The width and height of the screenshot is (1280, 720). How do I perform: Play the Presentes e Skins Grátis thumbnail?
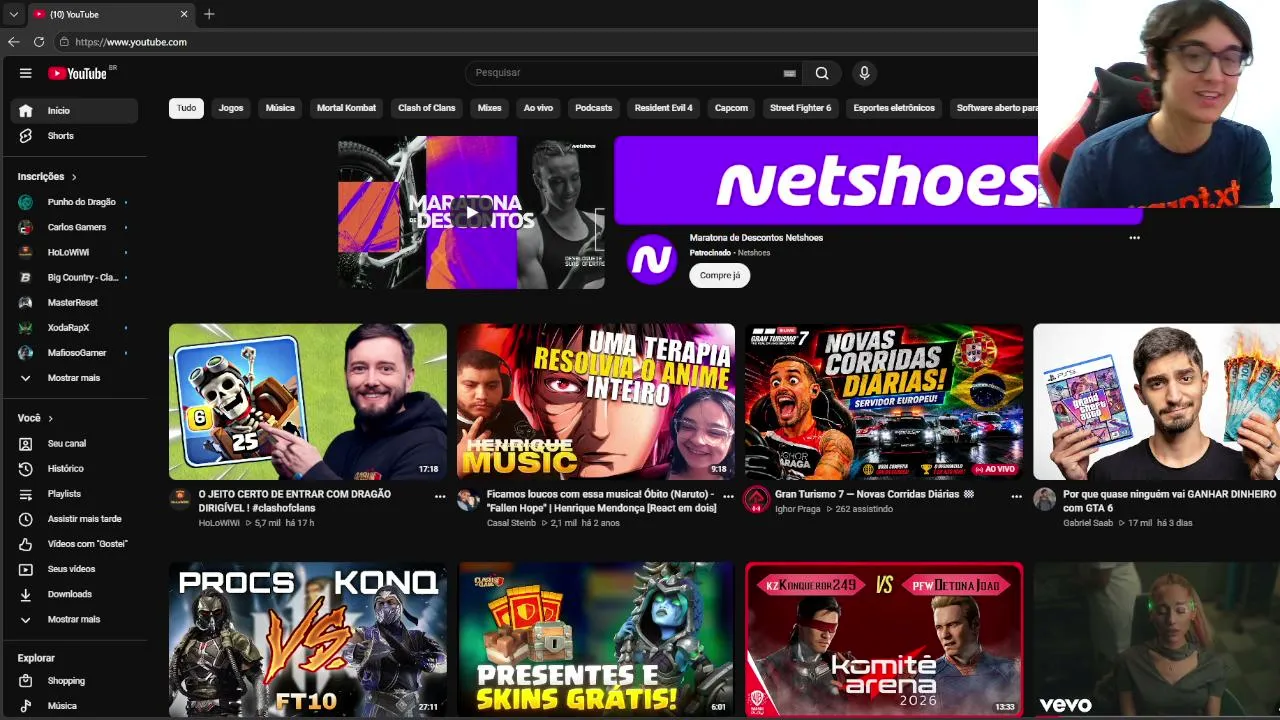[596, 639]
